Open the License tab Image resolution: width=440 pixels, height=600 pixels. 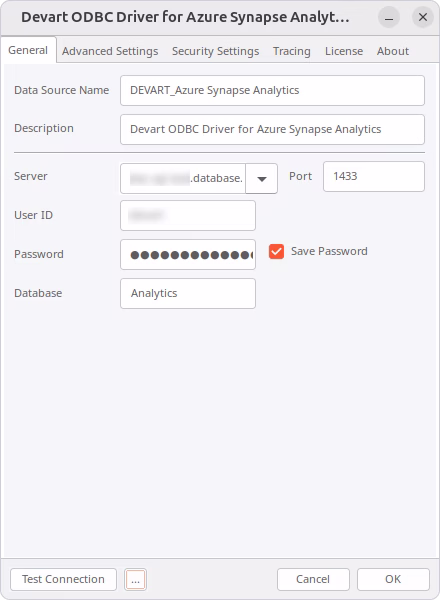(x=344, y=51)
